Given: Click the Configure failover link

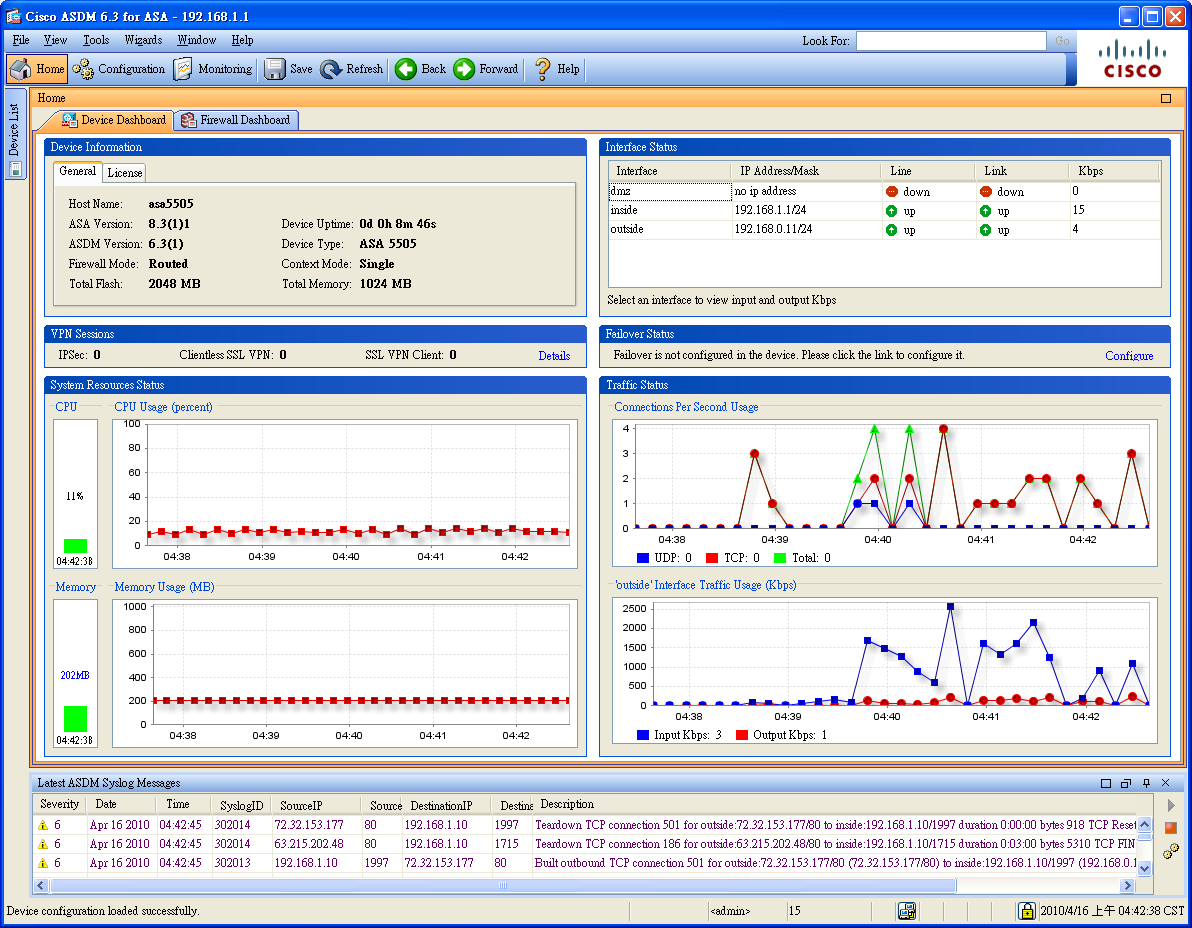Looking at the screenshot, I should coord(1129,356).
